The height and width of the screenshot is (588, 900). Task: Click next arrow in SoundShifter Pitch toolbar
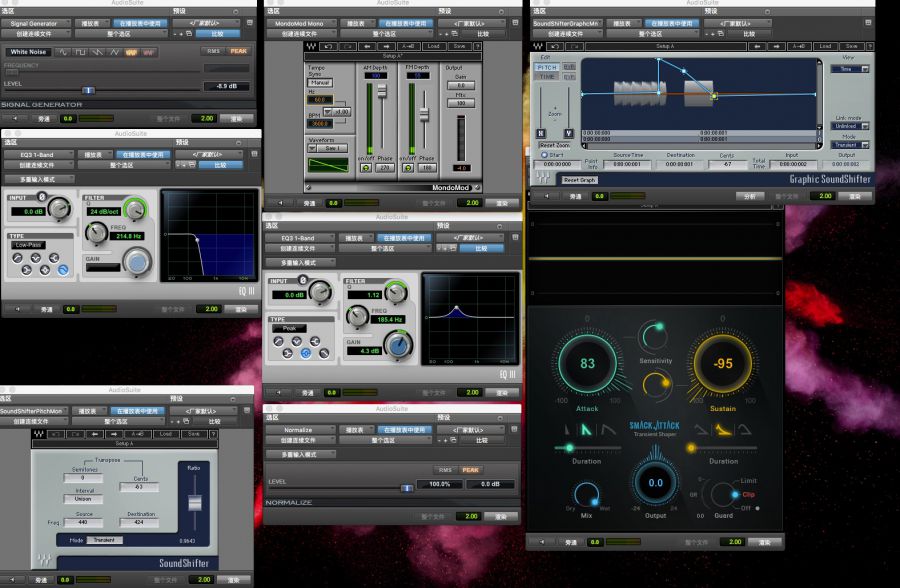click(114, 434)
